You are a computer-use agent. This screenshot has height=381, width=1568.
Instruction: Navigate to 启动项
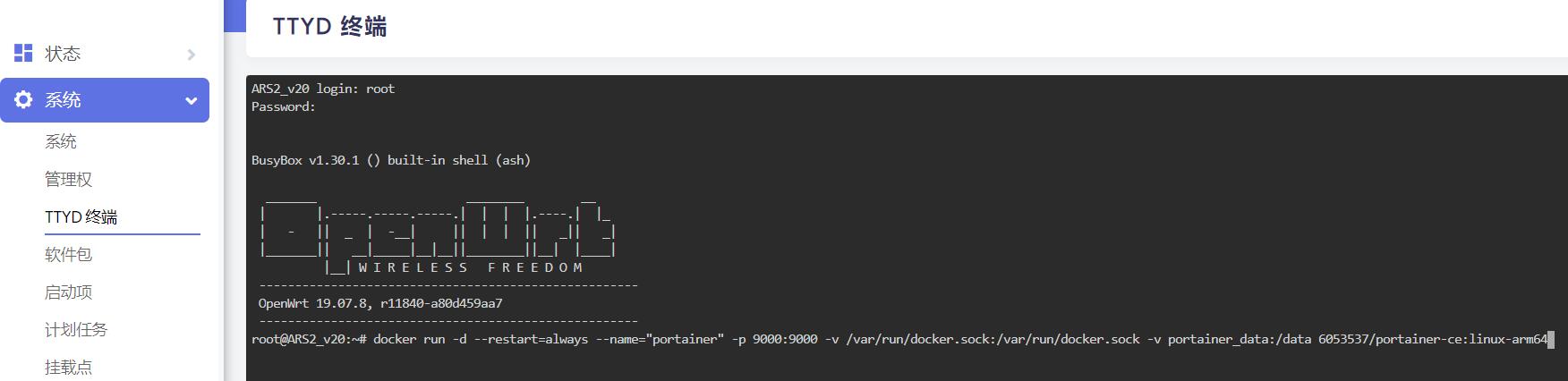tap(69, 292)
